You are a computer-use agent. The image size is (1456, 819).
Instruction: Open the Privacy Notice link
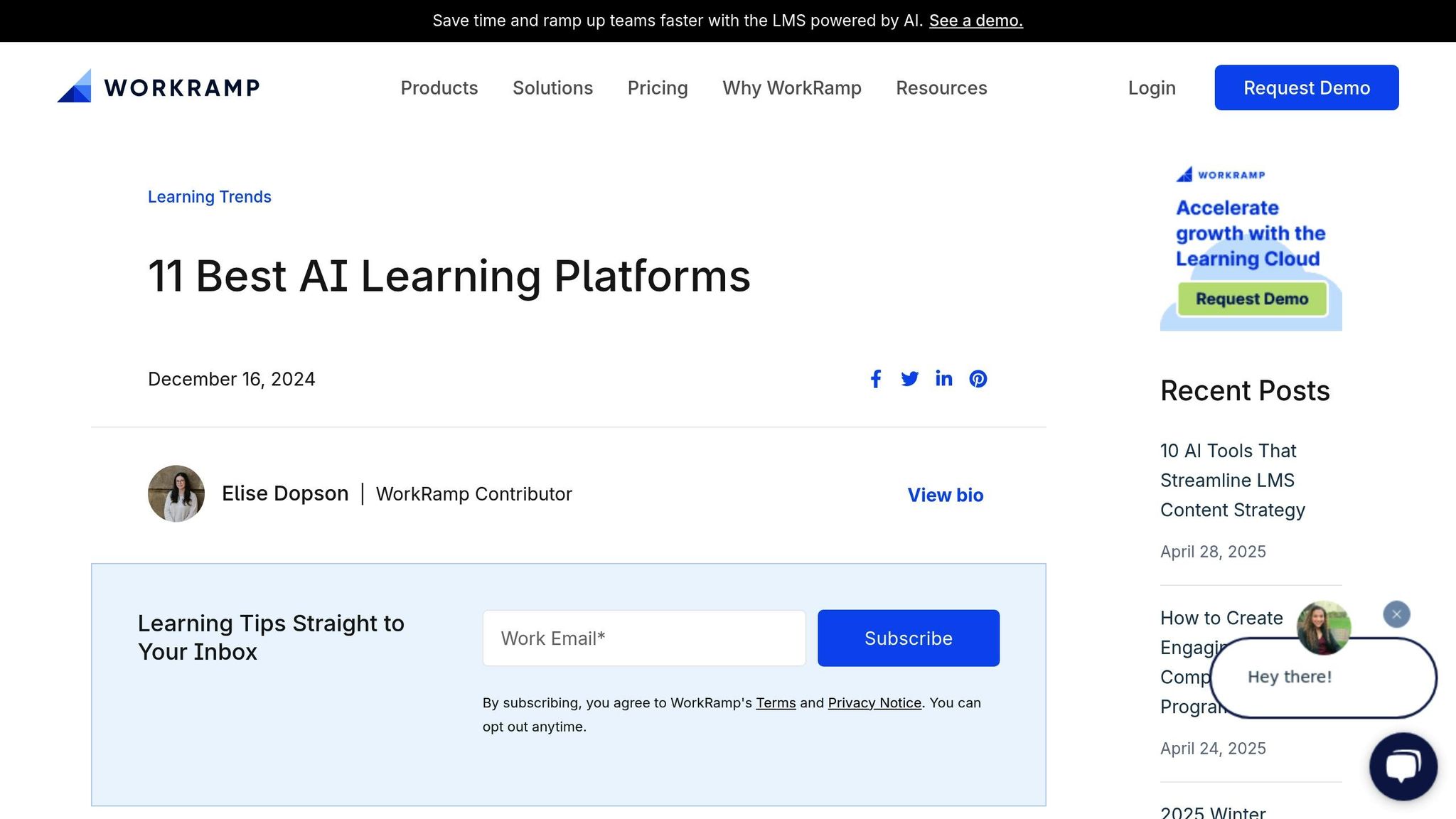[874, 703]
